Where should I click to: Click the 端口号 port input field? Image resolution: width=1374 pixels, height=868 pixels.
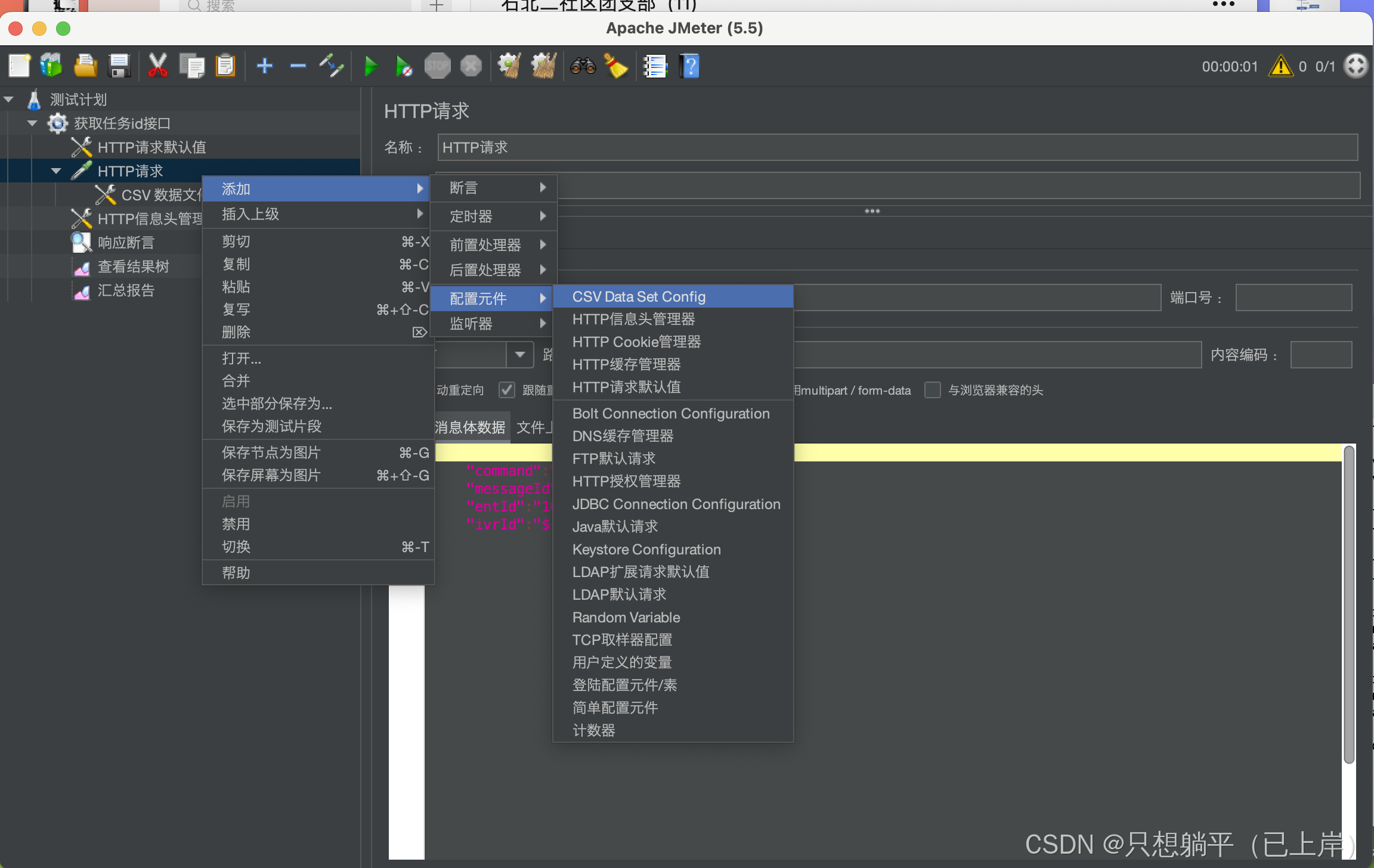click(x=1293, y=297)
